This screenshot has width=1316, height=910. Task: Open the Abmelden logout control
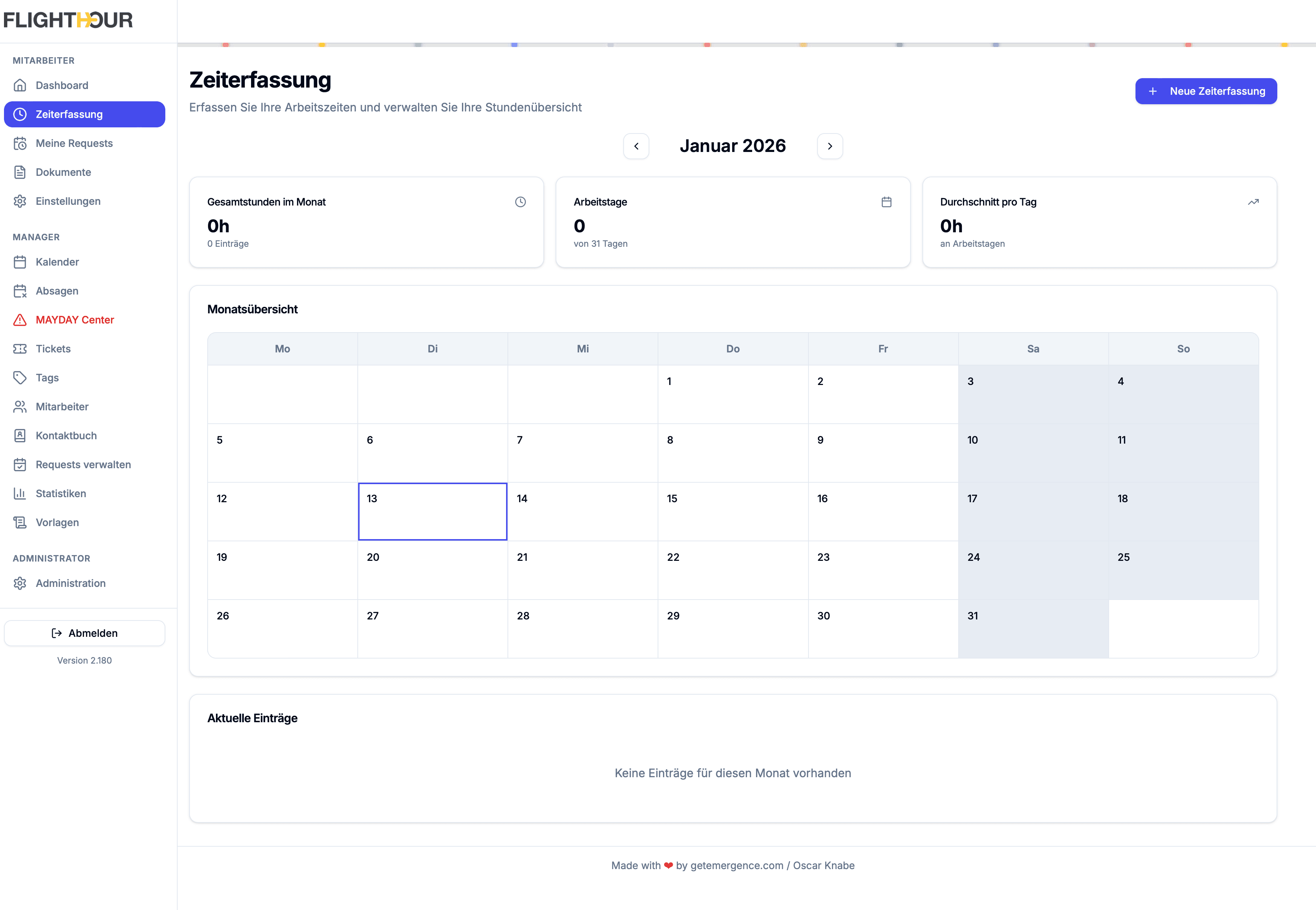point(84,633)
